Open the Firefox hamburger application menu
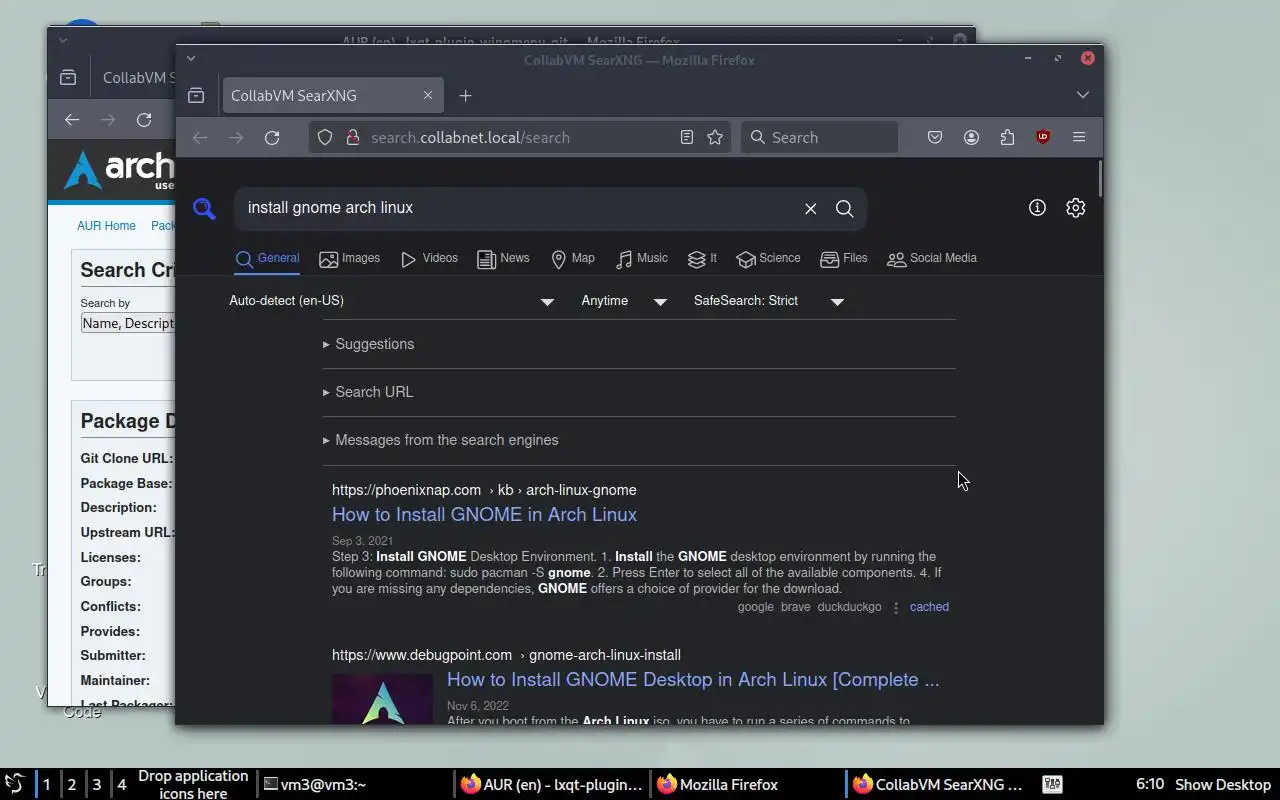 (x=1079, y=137)
